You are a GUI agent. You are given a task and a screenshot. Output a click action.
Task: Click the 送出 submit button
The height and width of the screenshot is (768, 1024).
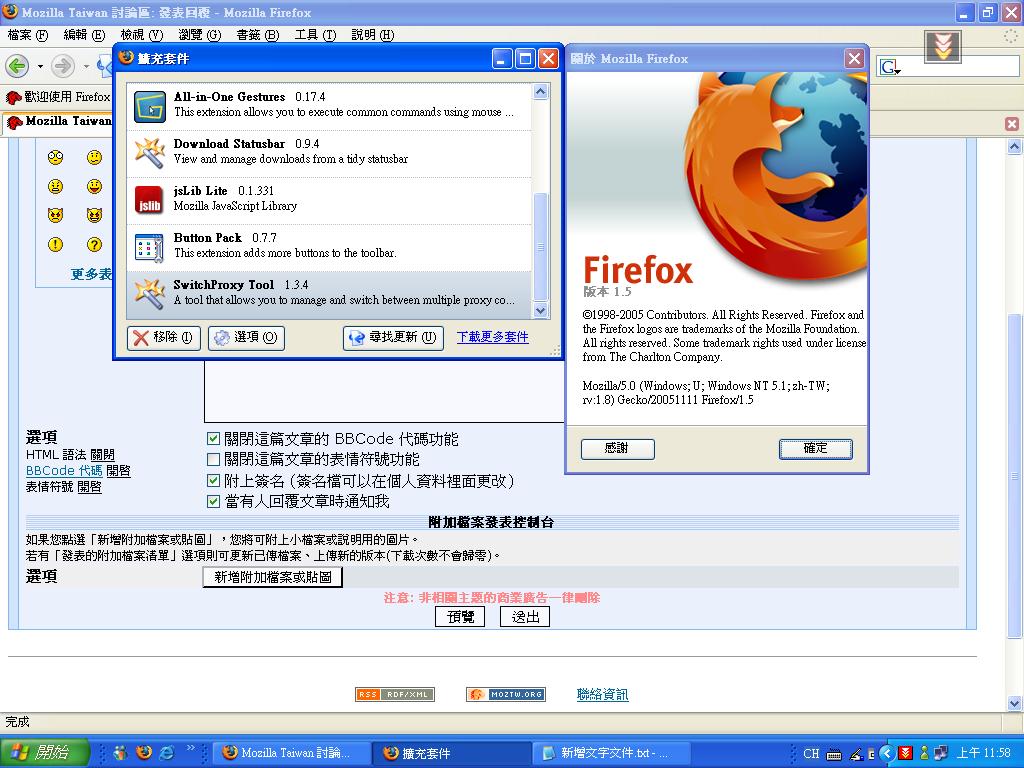[524, 616]
